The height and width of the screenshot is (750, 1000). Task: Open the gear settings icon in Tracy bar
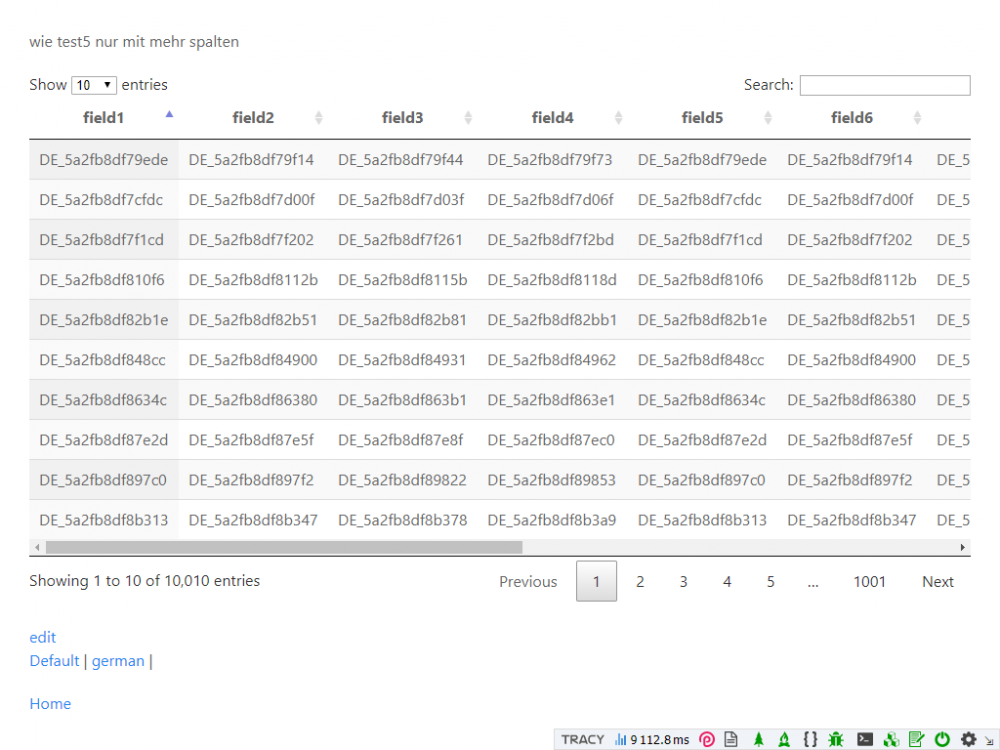(x=968, y=739)
